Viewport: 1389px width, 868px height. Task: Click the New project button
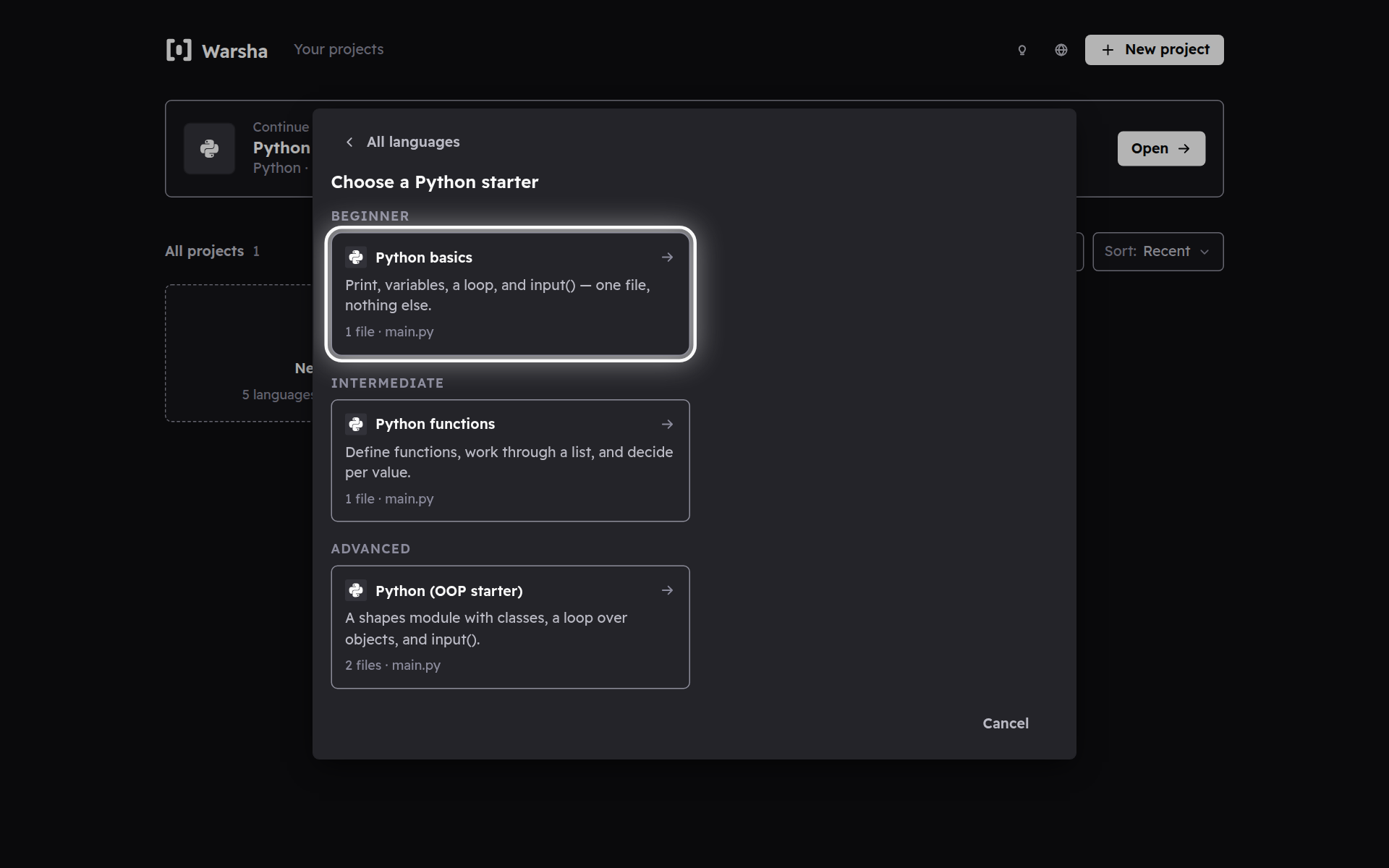1154,50
